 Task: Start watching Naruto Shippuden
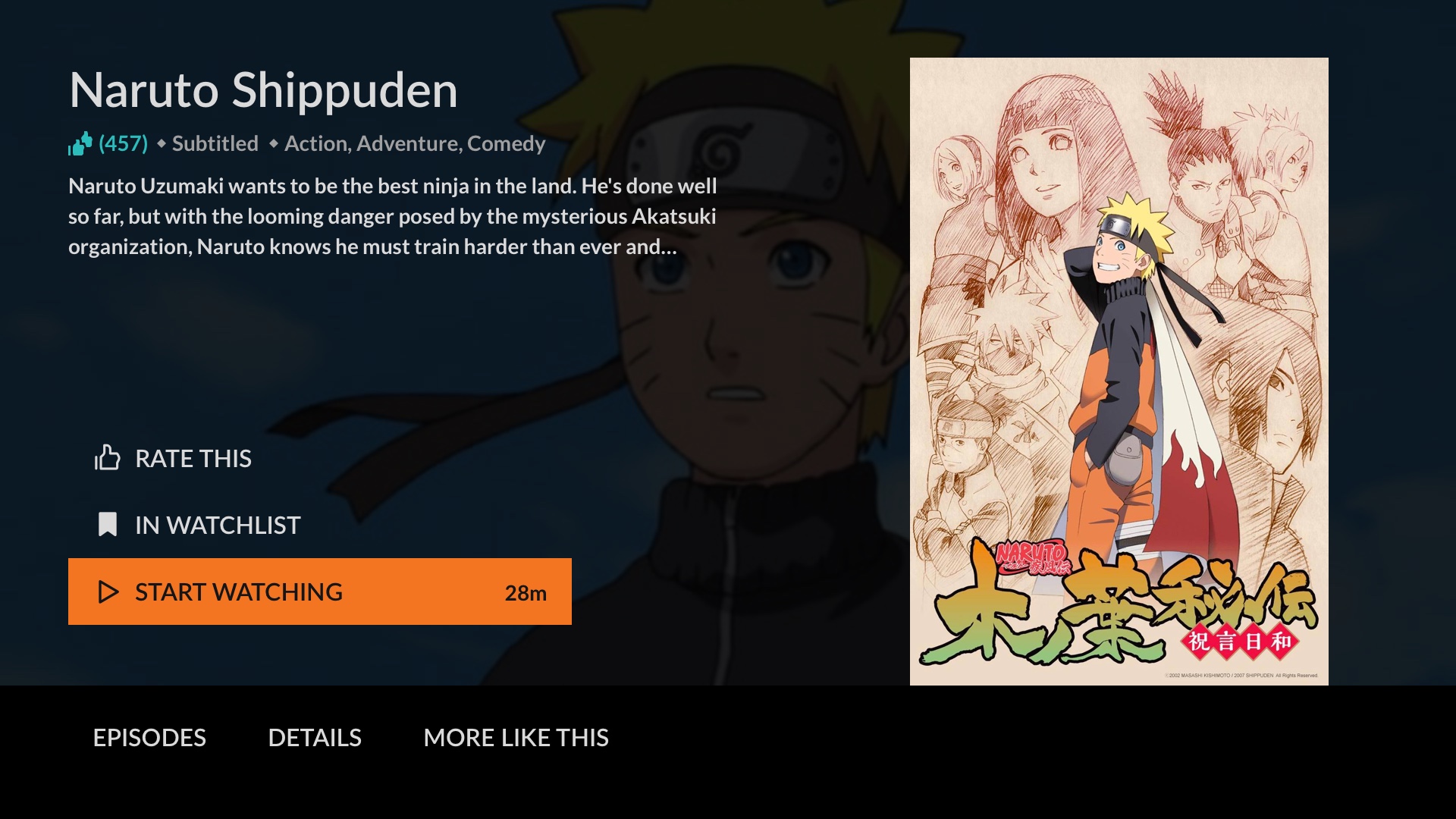320,591
